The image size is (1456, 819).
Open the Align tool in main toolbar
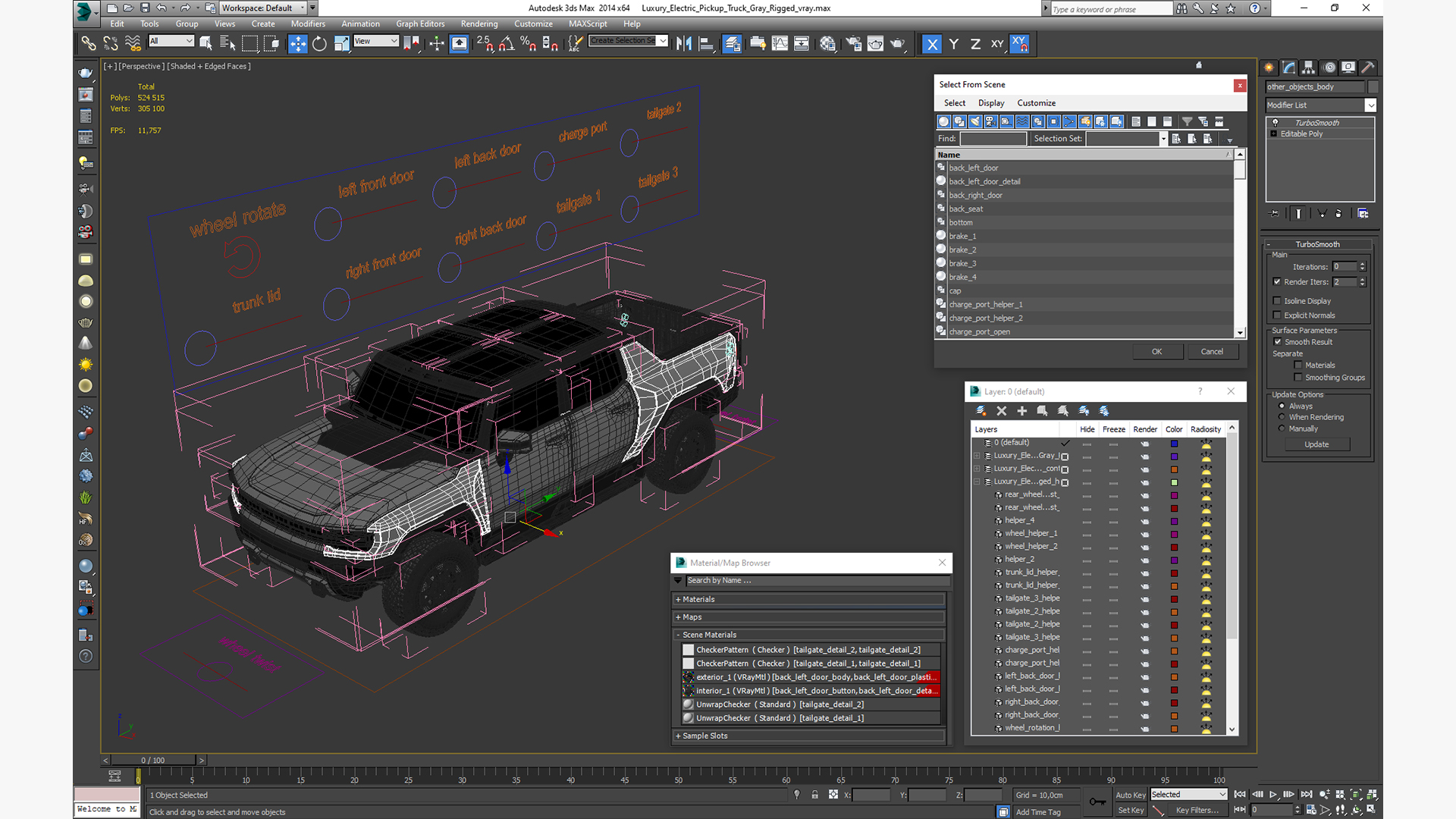tap(706, 44)
